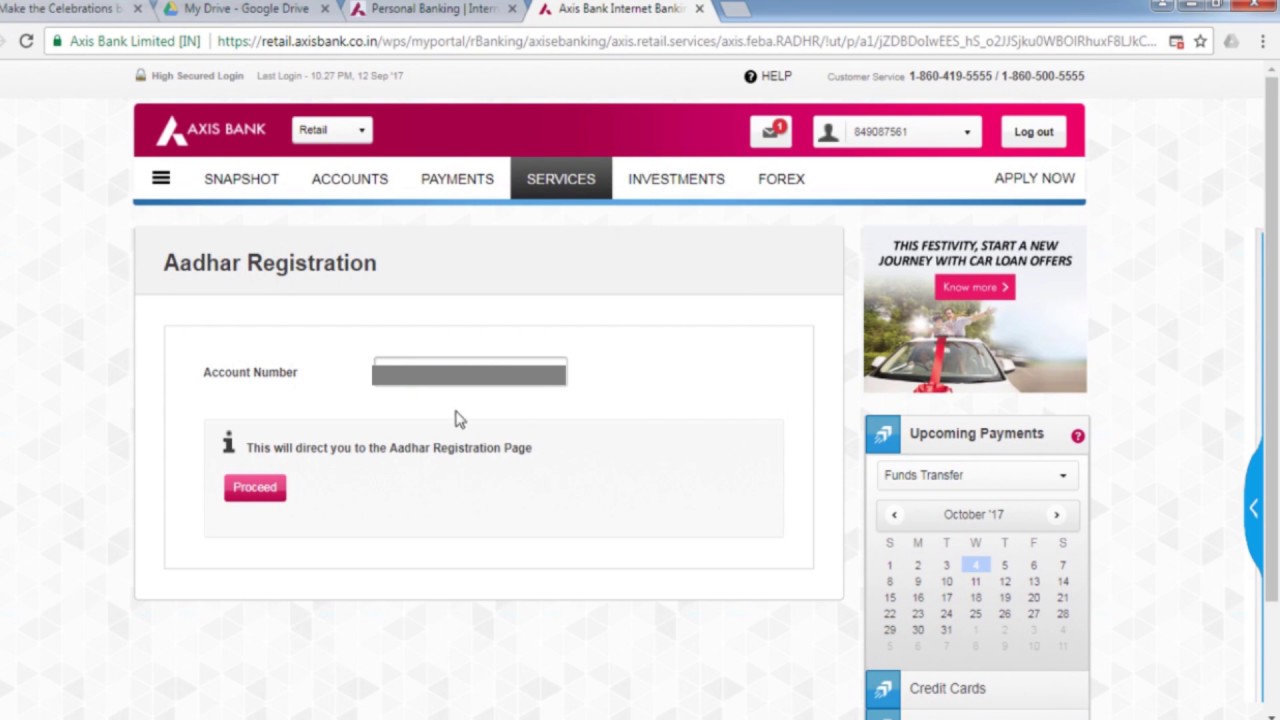Bookmark this page with star icon
This screenshot has height=720, width=1280.
[x=1200, y=41]
